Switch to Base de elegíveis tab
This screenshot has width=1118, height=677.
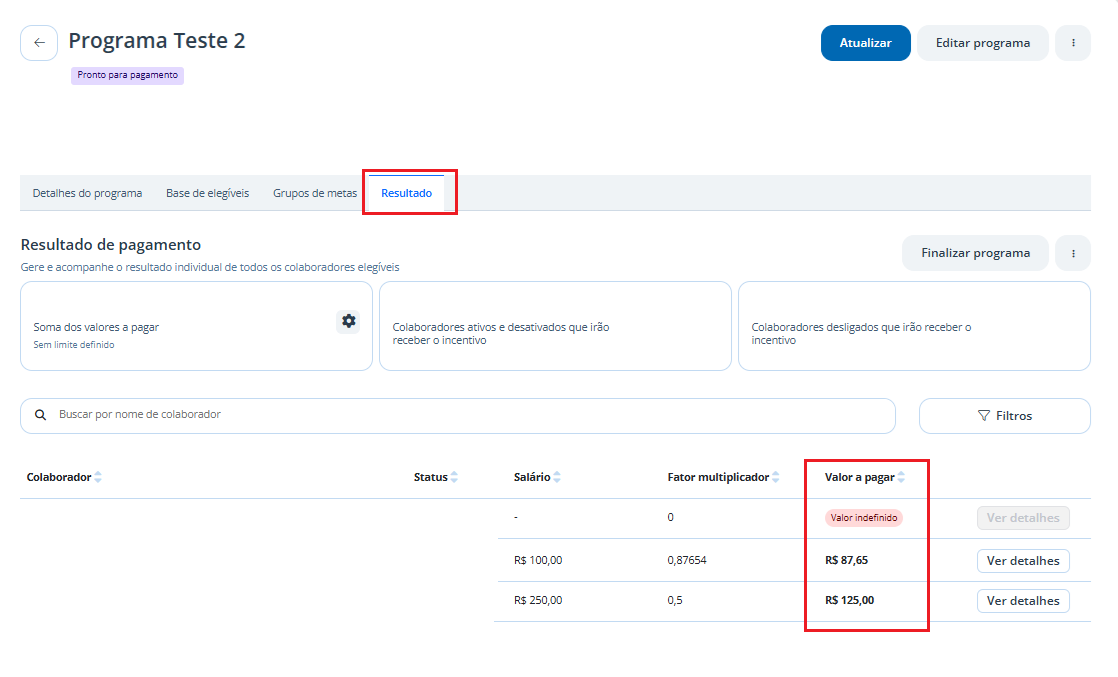[207, 193]
